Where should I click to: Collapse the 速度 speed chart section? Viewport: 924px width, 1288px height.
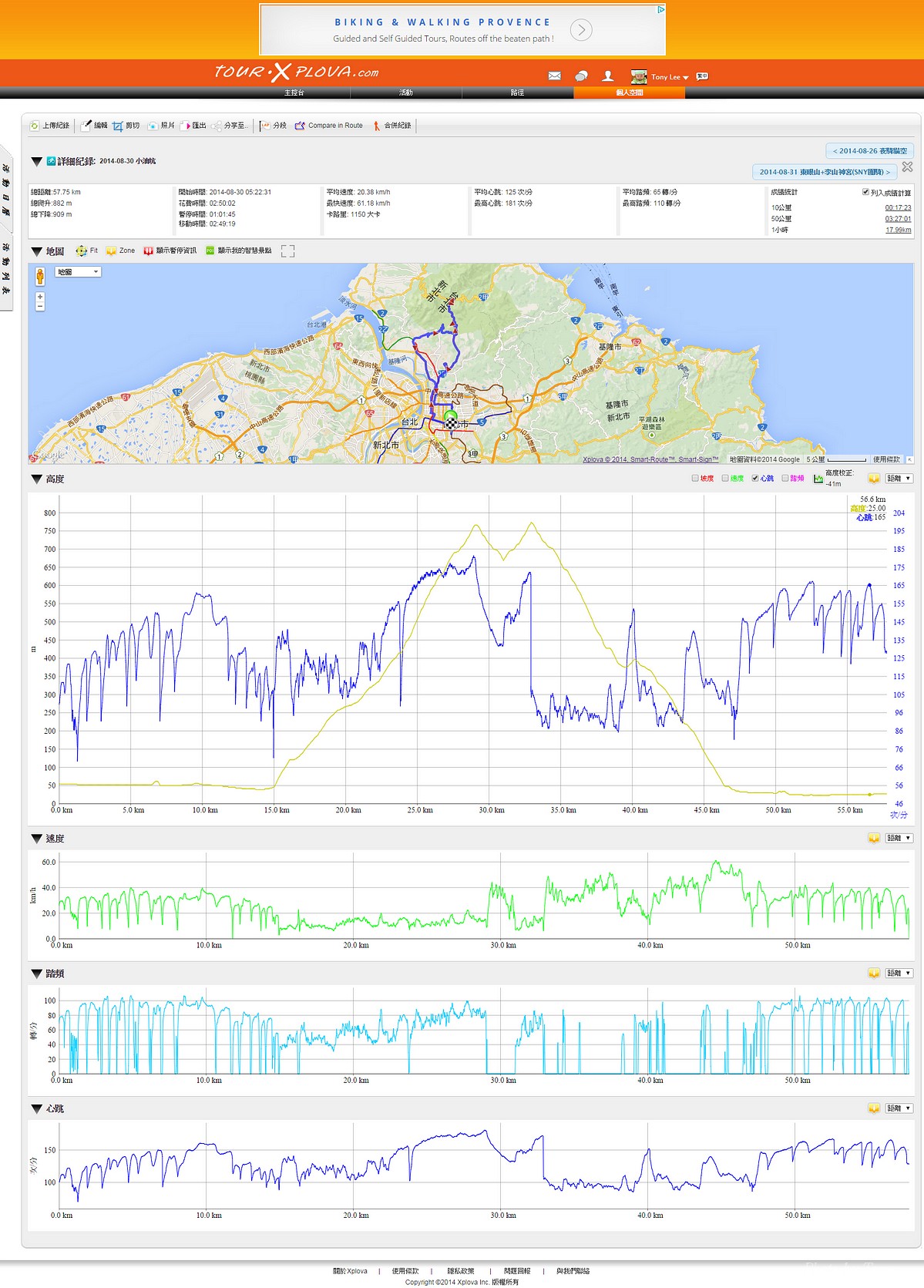(36, 839)
